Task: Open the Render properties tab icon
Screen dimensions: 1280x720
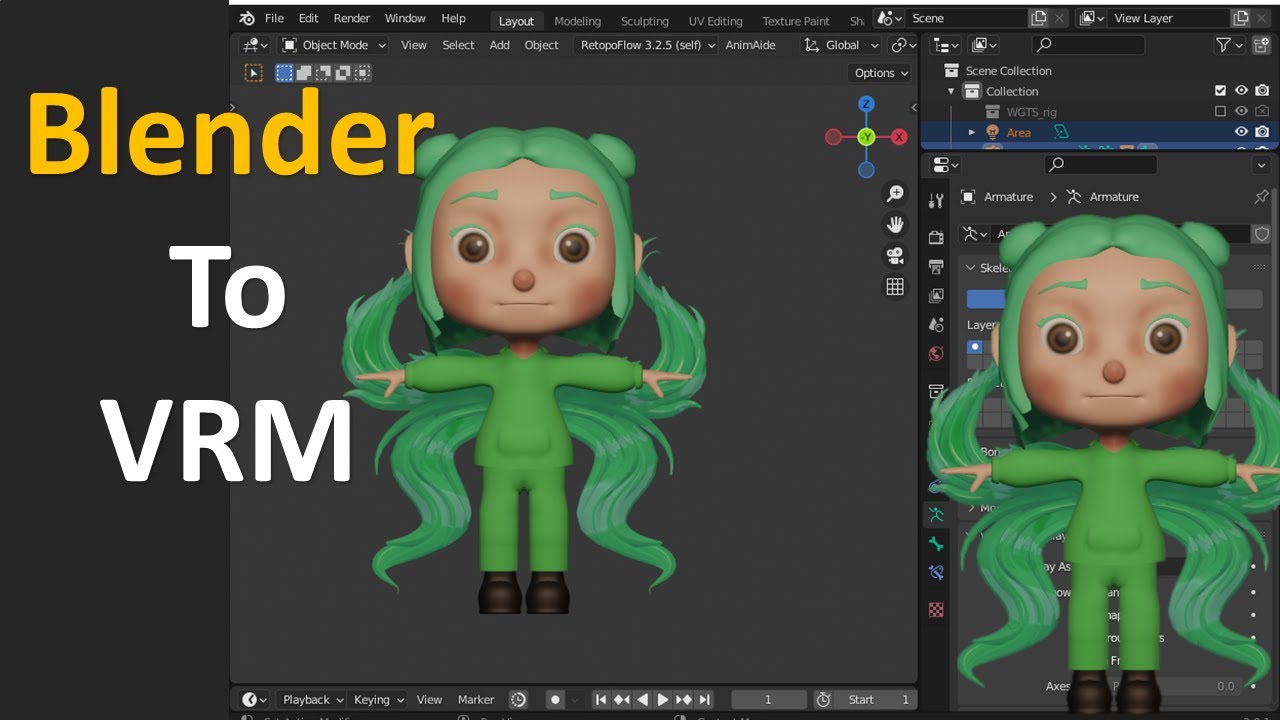Action: (x=936, y=237)
